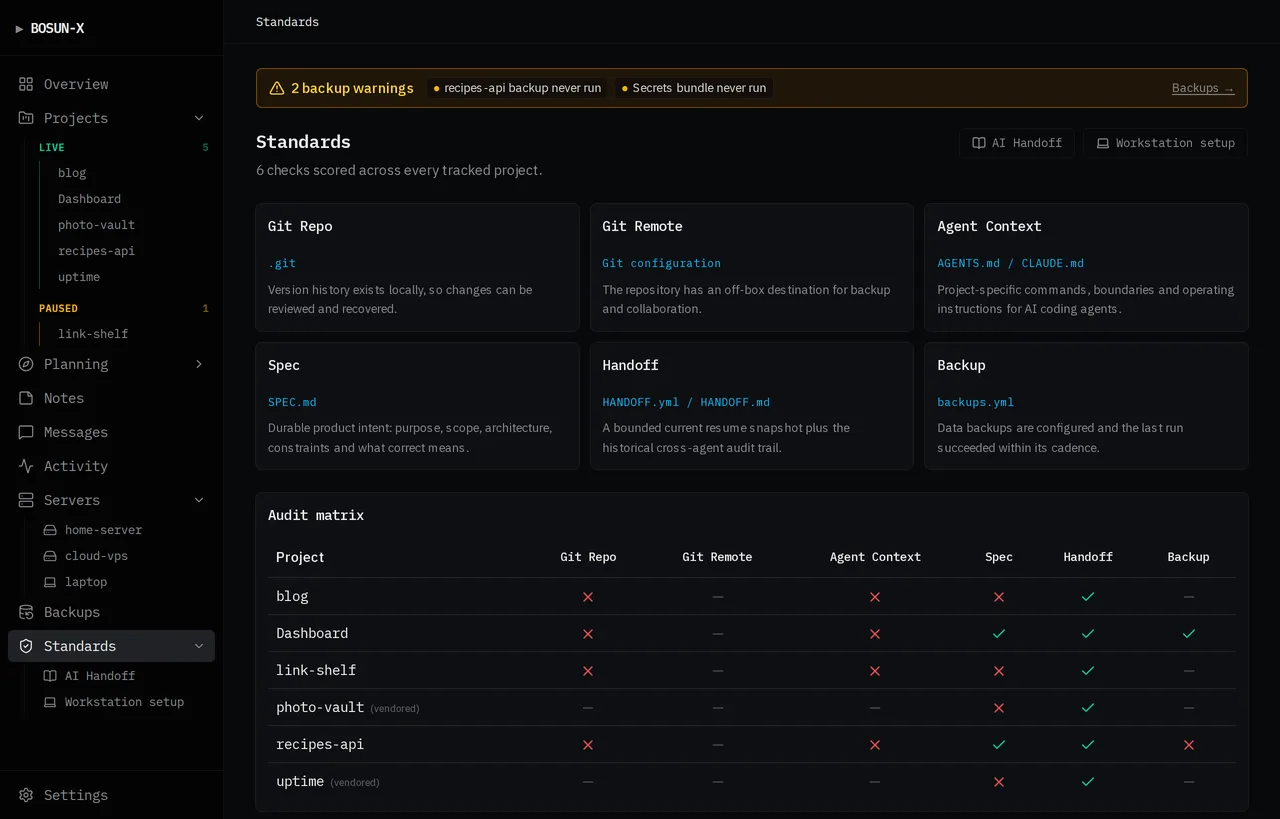Click the Planning compass icon
Screen dimensions: 1280x819
coord(26,364)
